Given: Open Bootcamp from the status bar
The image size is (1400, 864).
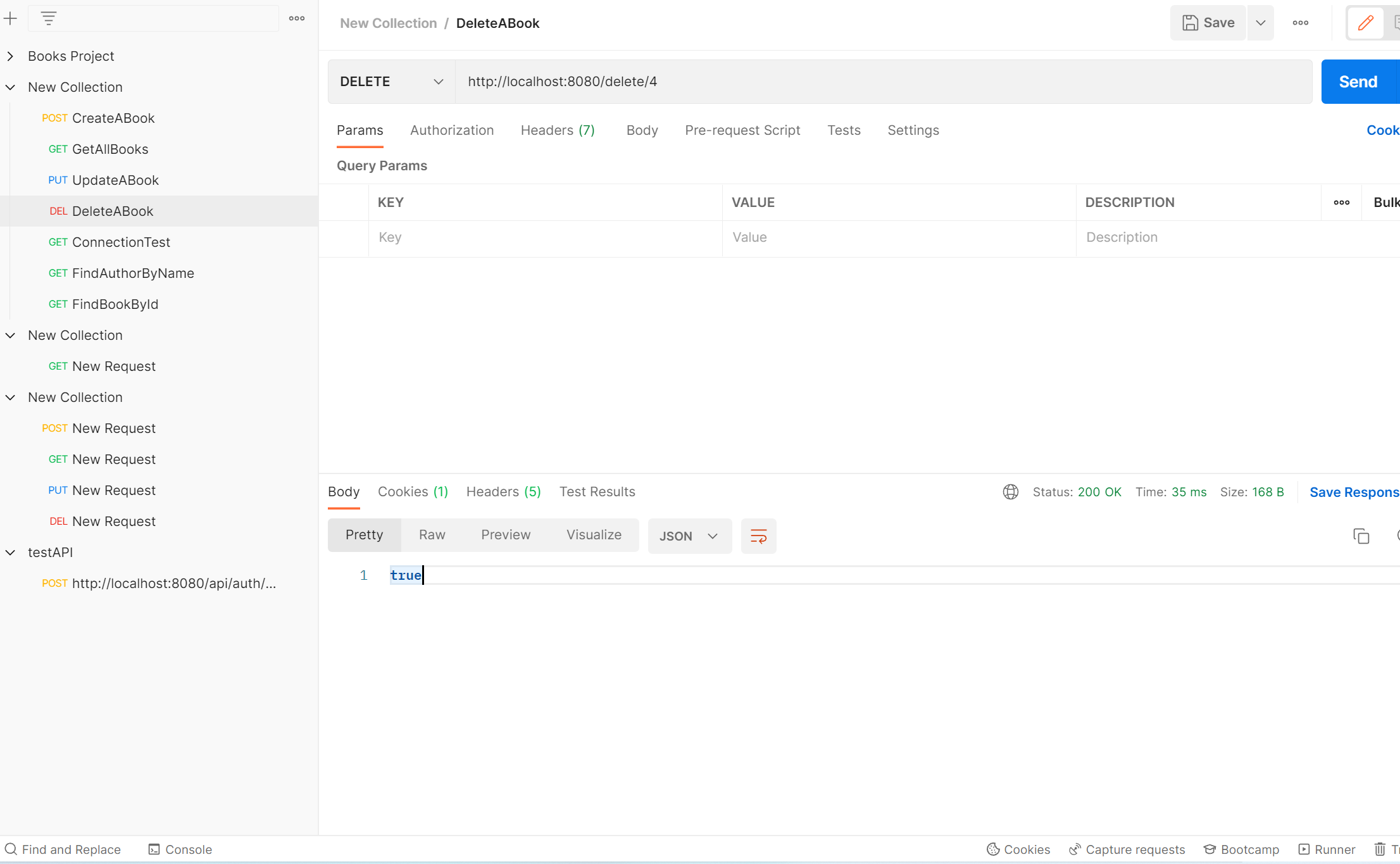Looking at the screenshot, I should (x=1241, y=849).
